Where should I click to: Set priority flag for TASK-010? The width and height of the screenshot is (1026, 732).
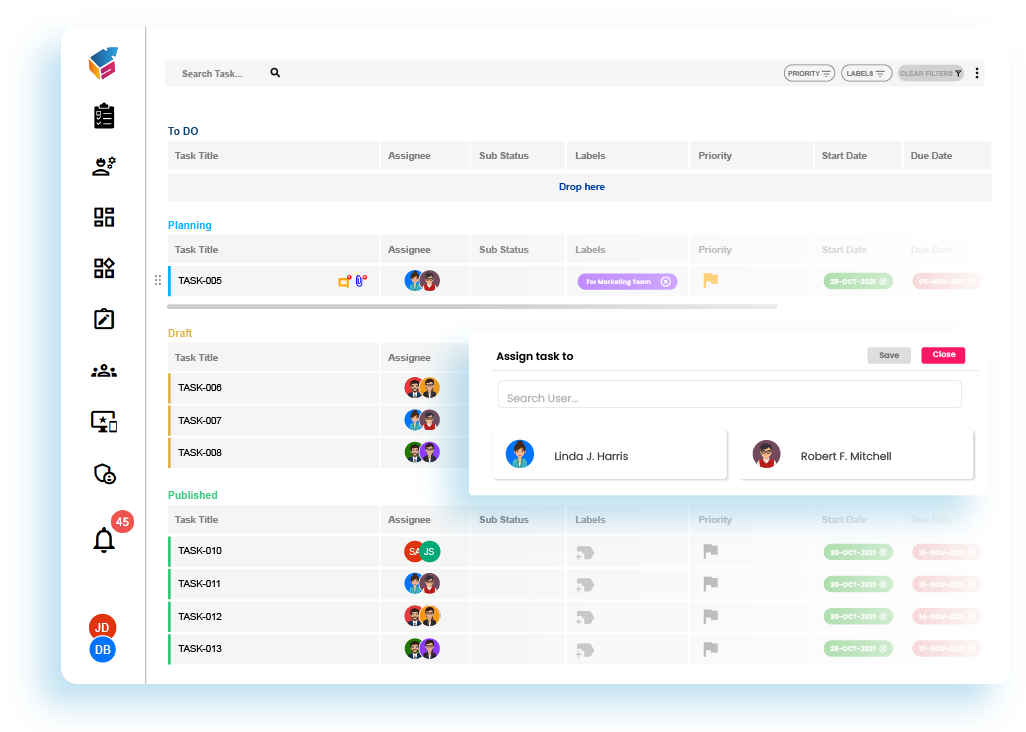coord(711,551)
